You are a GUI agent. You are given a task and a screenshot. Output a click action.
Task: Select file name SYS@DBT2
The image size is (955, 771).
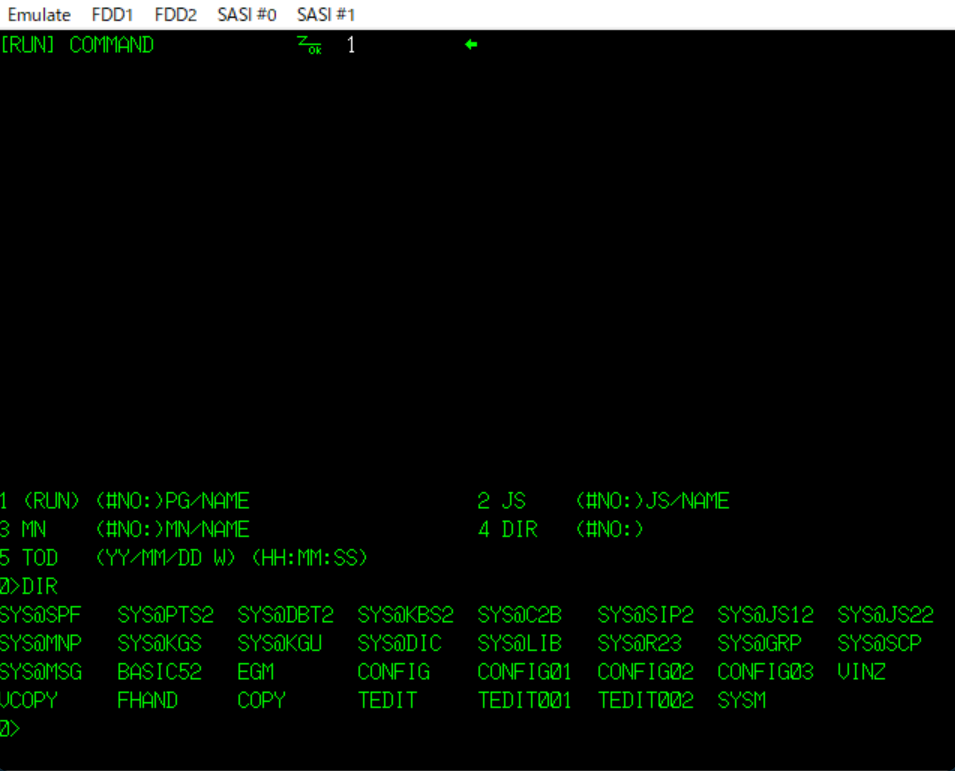click(286, 615)
